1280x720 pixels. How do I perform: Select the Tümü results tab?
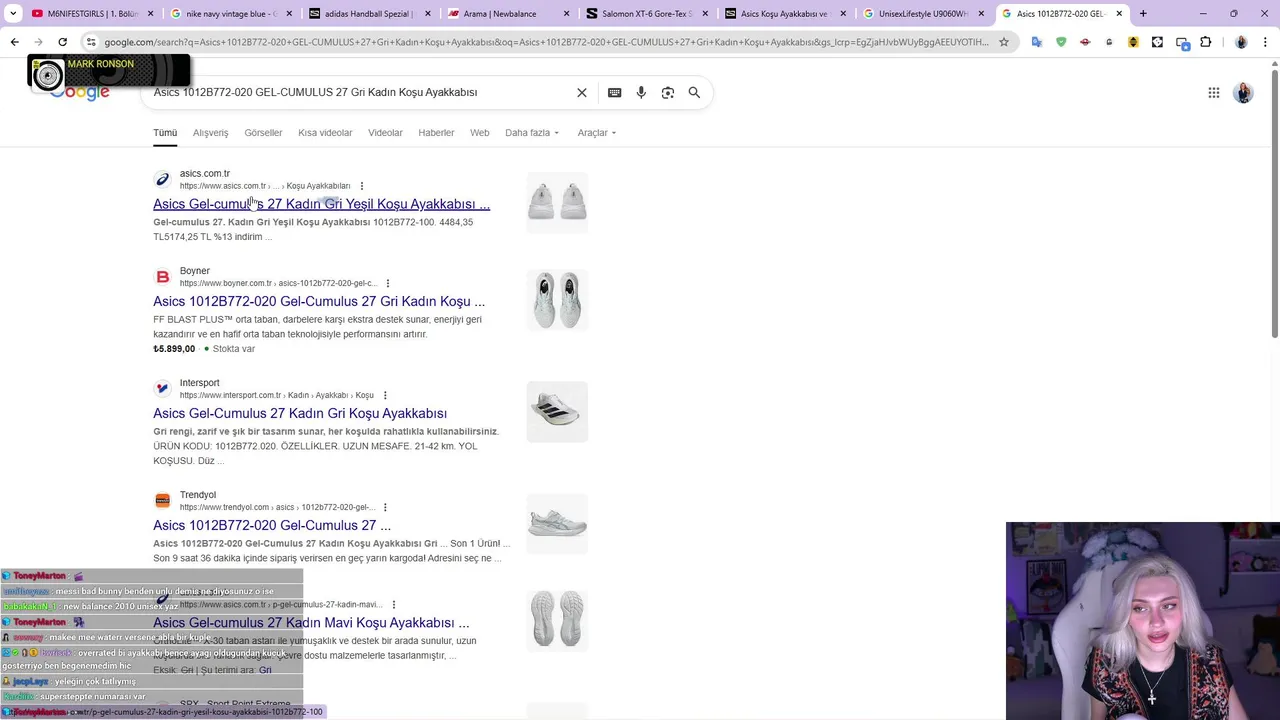click(165, 133)
